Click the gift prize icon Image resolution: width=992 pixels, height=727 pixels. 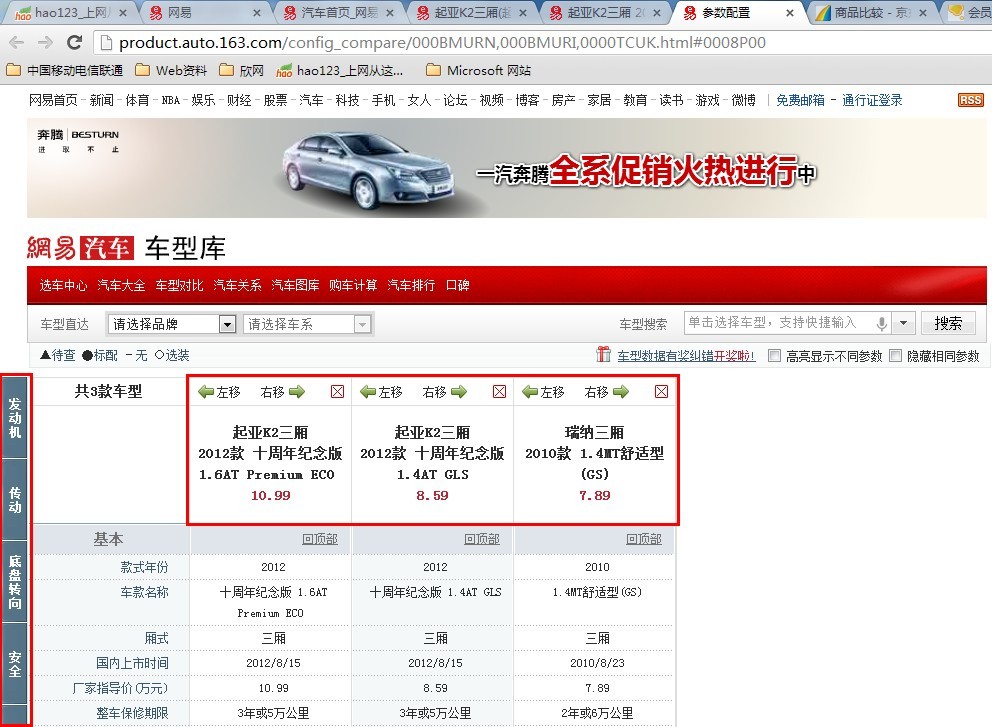click(604, 354)
